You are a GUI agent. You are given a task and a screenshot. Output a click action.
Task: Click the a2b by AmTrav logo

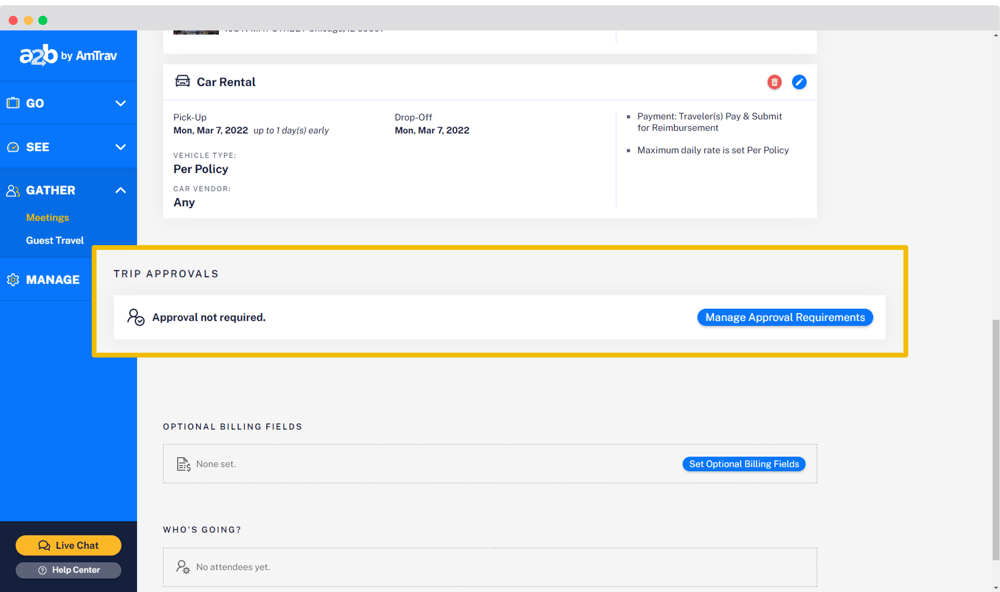tap(68, 56)
